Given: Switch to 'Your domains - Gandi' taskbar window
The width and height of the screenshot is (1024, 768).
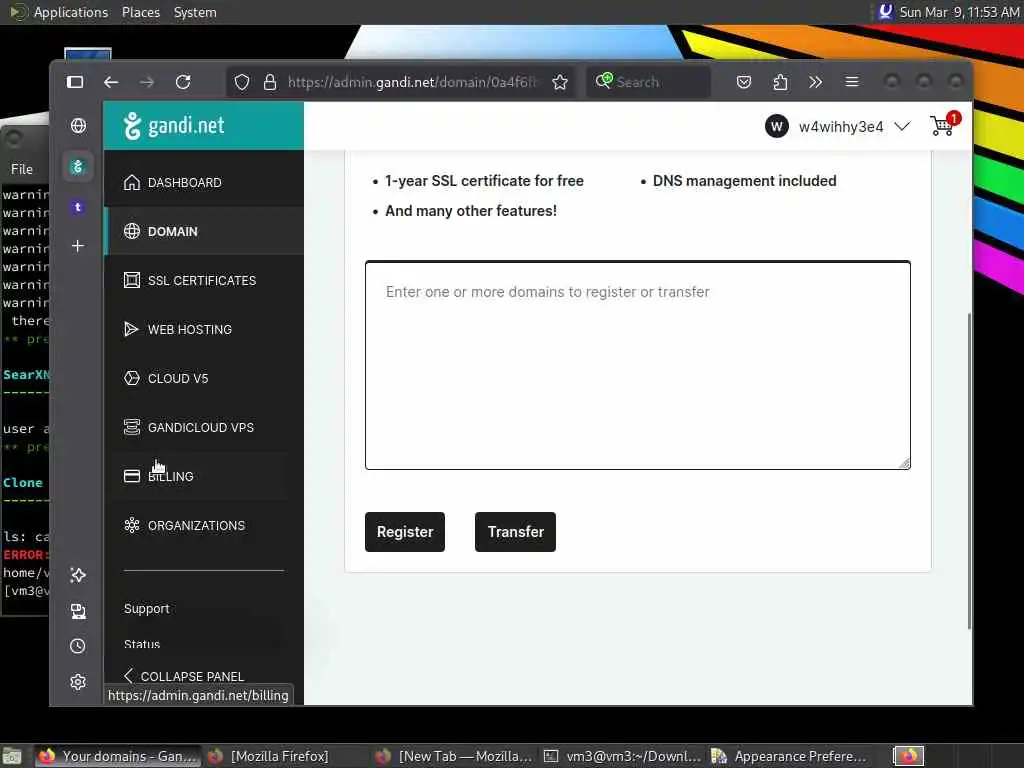Looking at the screenshot, I should tap(117, 756).
